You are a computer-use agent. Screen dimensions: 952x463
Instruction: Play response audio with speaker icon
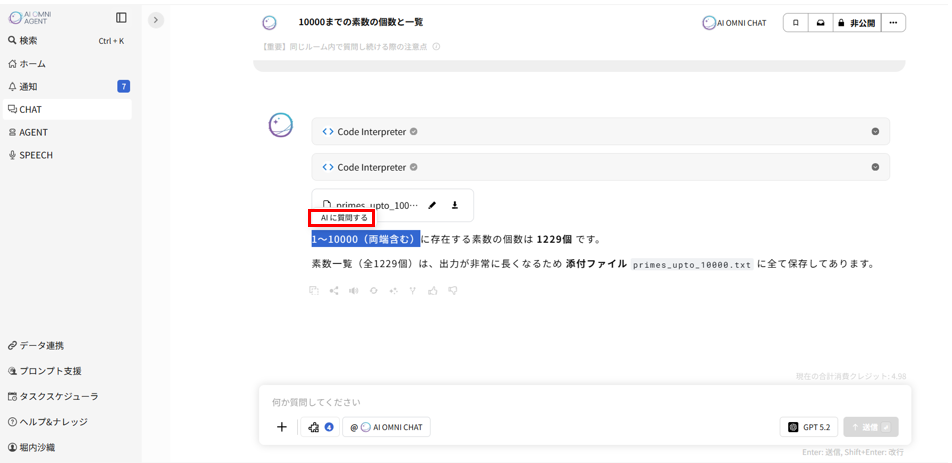coord(353,291)
